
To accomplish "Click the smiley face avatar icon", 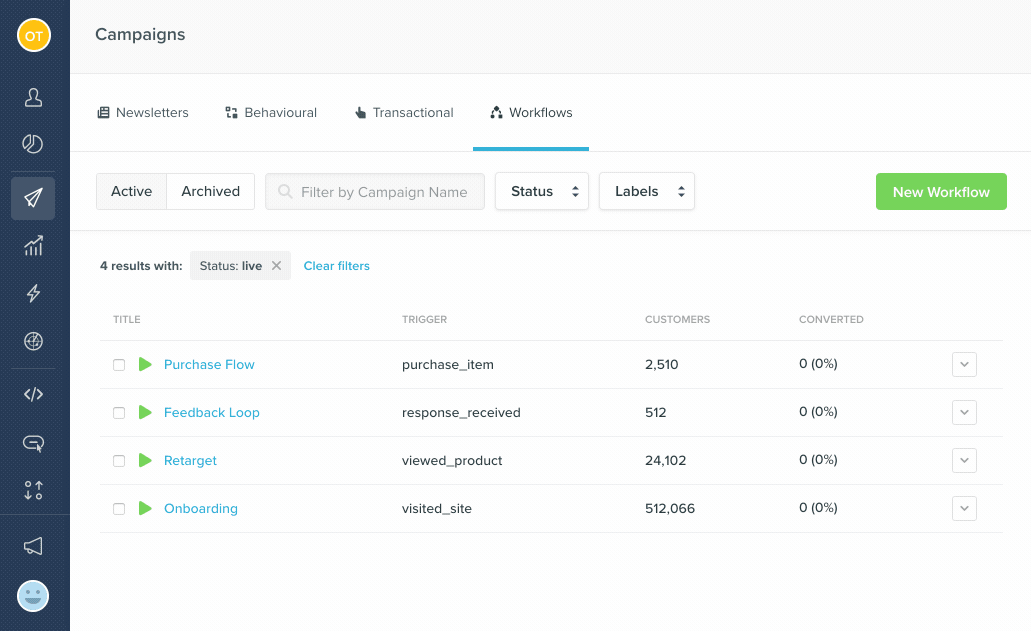I will [33, 596].
